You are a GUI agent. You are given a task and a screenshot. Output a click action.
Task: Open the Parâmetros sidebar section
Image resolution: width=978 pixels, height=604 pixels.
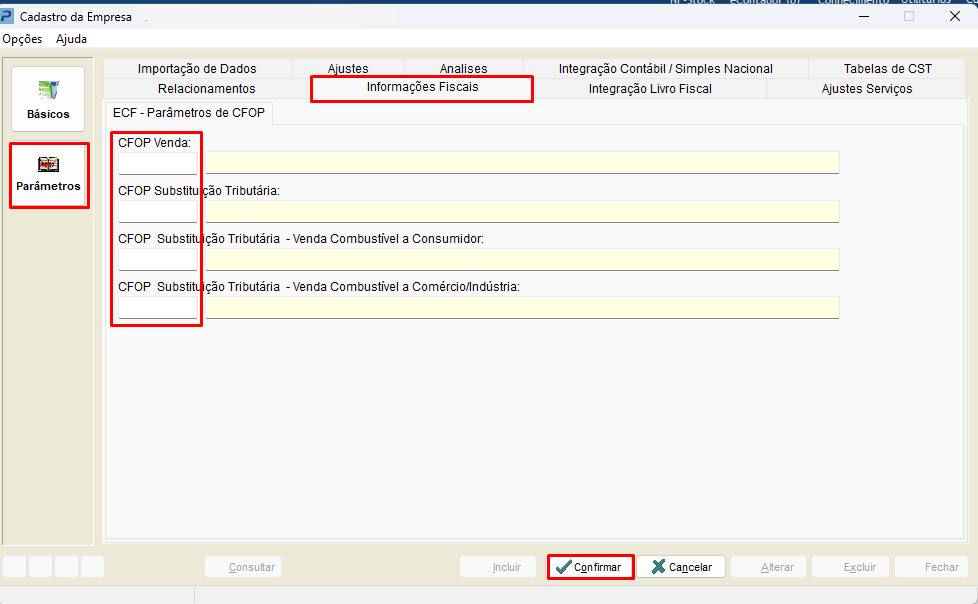pyautogui.click(x=49, y=175)
